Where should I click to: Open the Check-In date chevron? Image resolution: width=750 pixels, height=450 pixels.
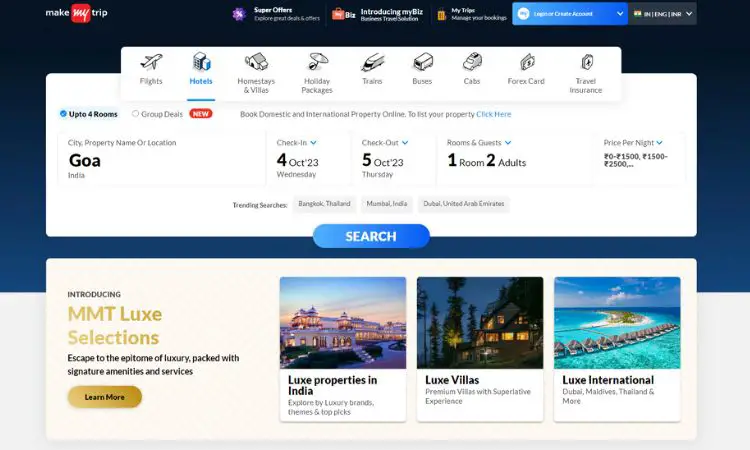point(313,143)
